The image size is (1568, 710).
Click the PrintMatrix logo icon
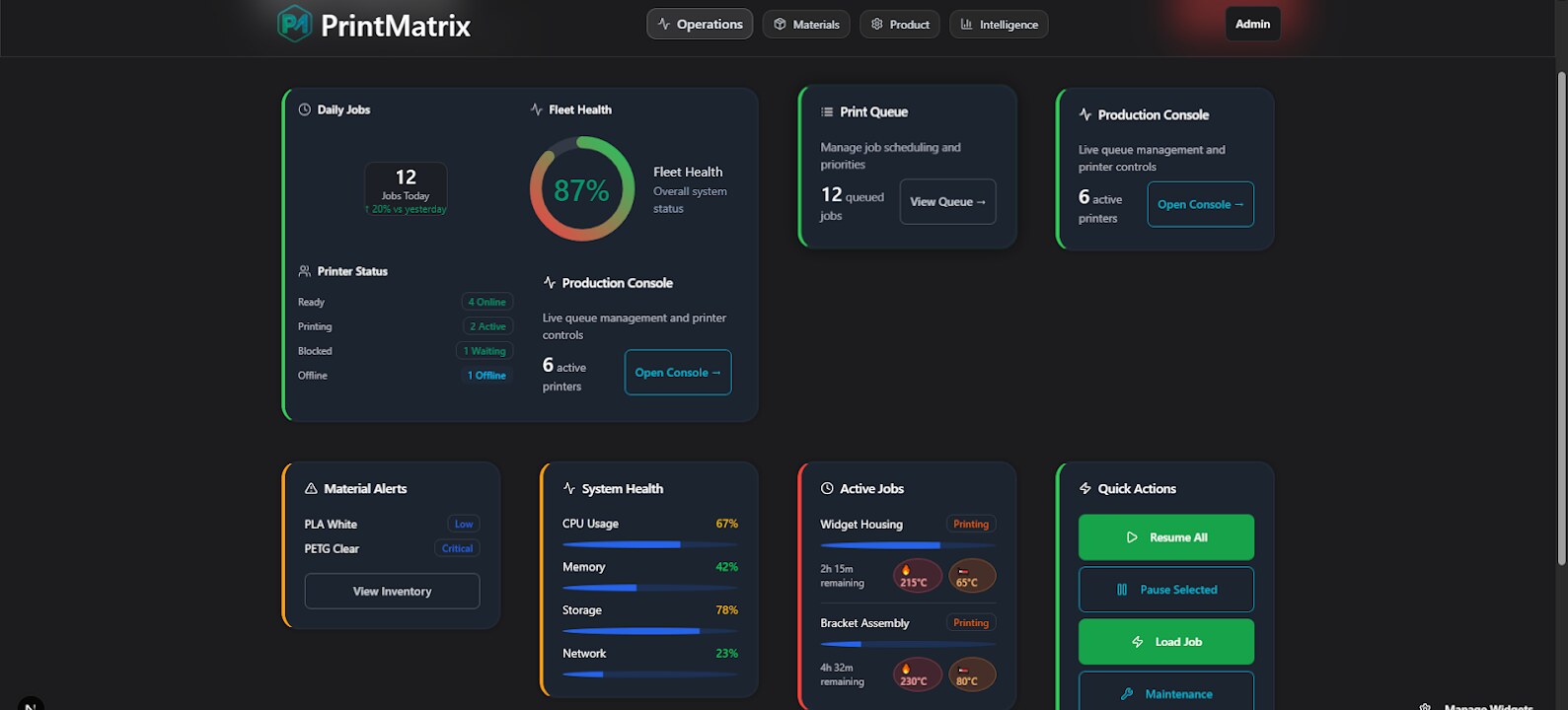[294, 24]
